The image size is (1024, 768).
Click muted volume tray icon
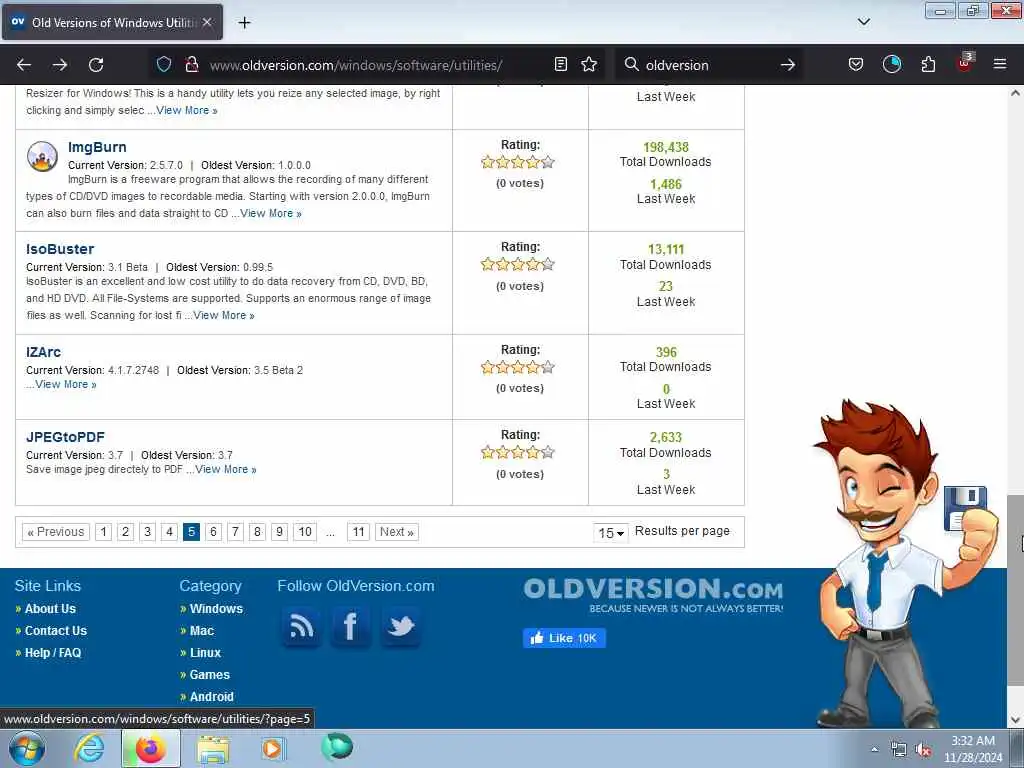pos(923,750)
